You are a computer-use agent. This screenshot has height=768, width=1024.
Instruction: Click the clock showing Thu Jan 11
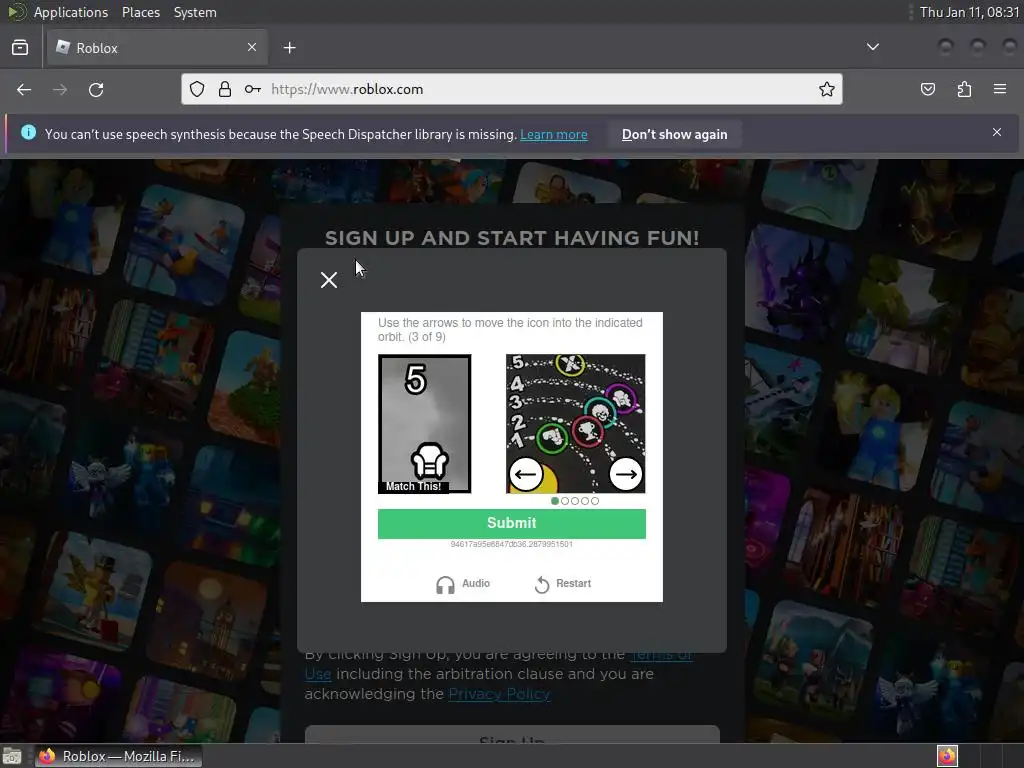(x=968, y=12)
